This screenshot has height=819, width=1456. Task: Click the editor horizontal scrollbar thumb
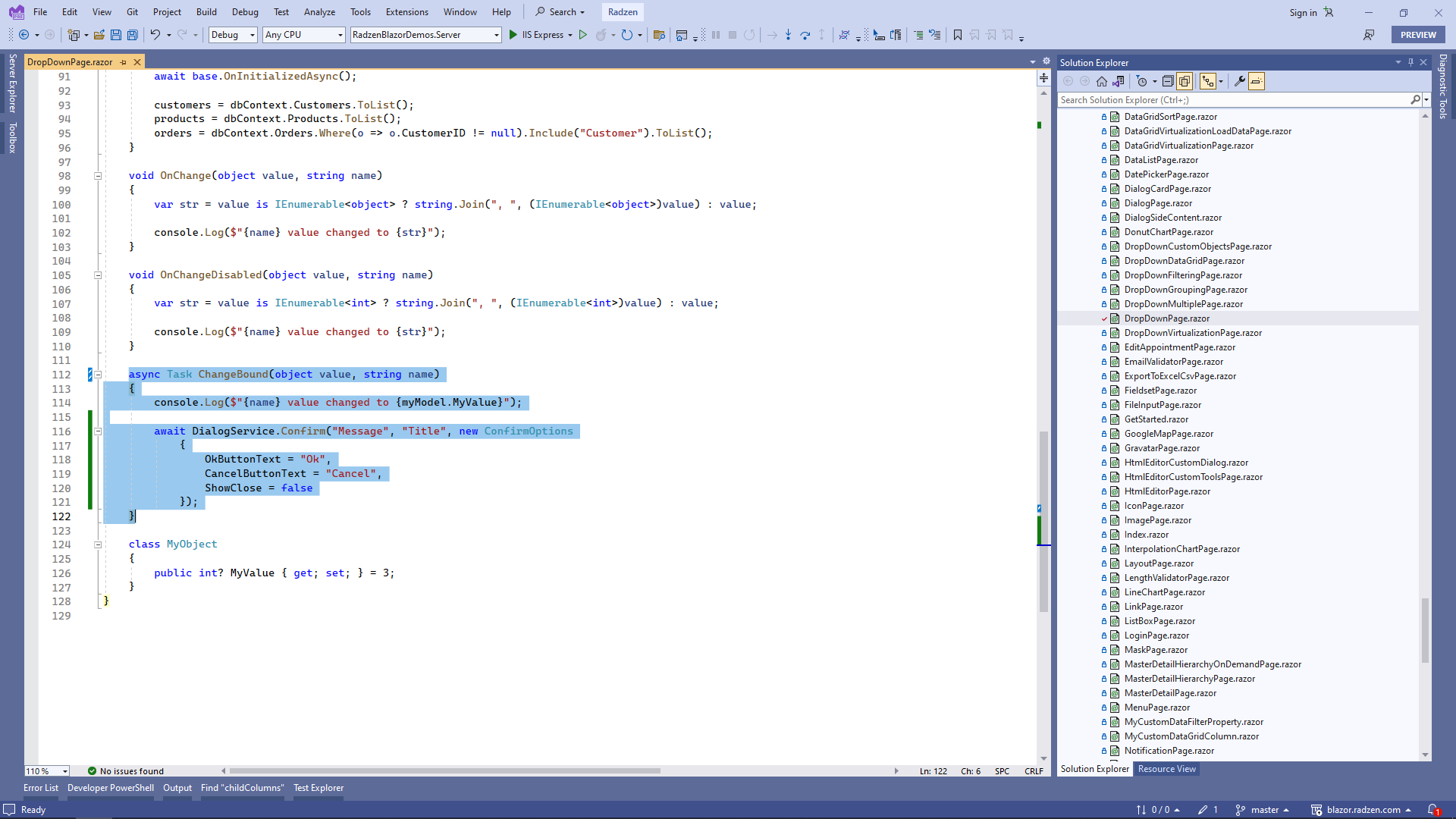pyautogui.click(x=444, y=771)
